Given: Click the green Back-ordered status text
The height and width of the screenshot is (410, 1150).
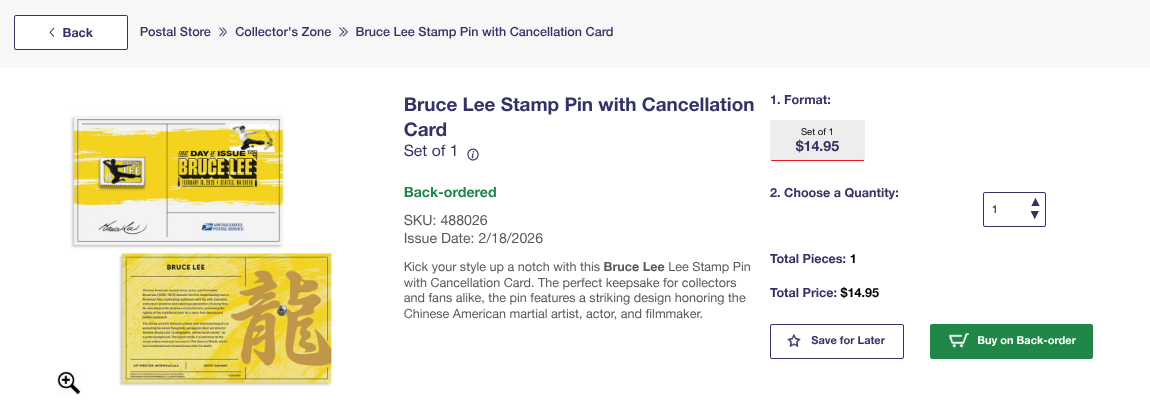Looking at the screenshot, I should pos(450,192).
